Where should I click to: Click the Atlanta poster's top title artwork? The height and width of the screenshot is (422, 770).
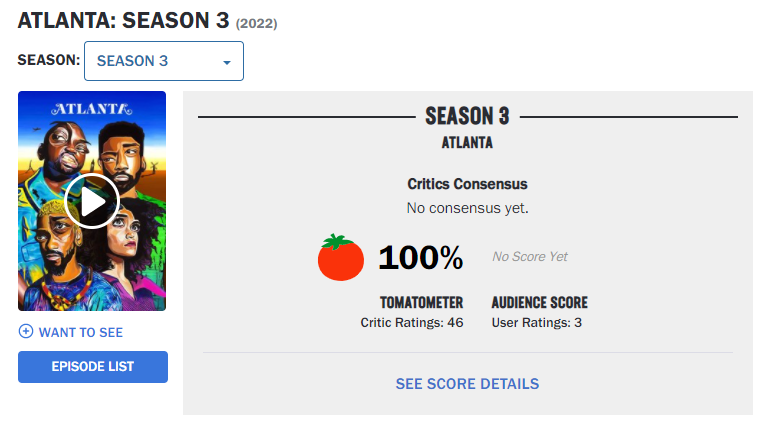pos(92,107)
